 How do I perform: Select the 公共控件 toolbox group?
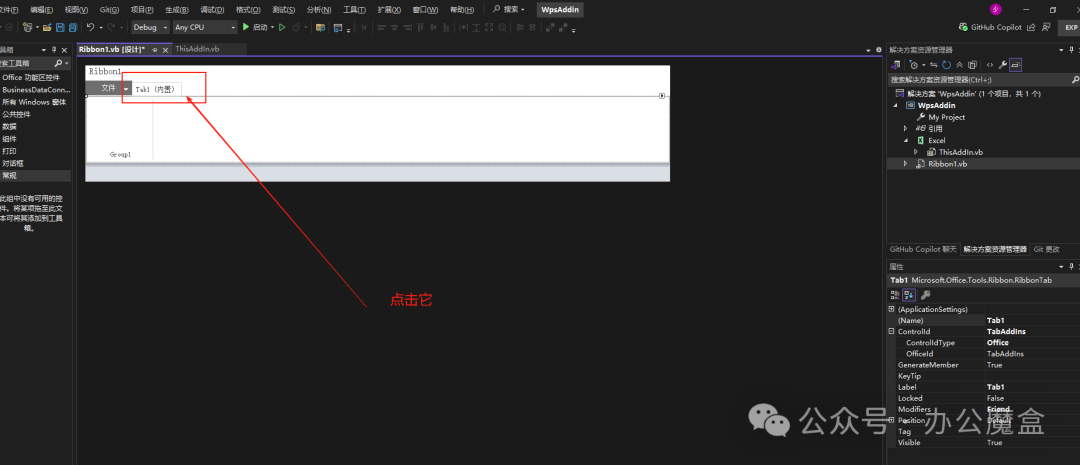[x=17, y=114]
